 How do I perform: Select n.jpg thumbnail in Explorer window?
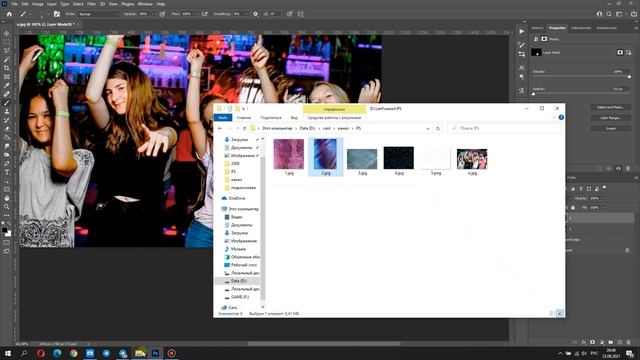(x=472, y=162)
